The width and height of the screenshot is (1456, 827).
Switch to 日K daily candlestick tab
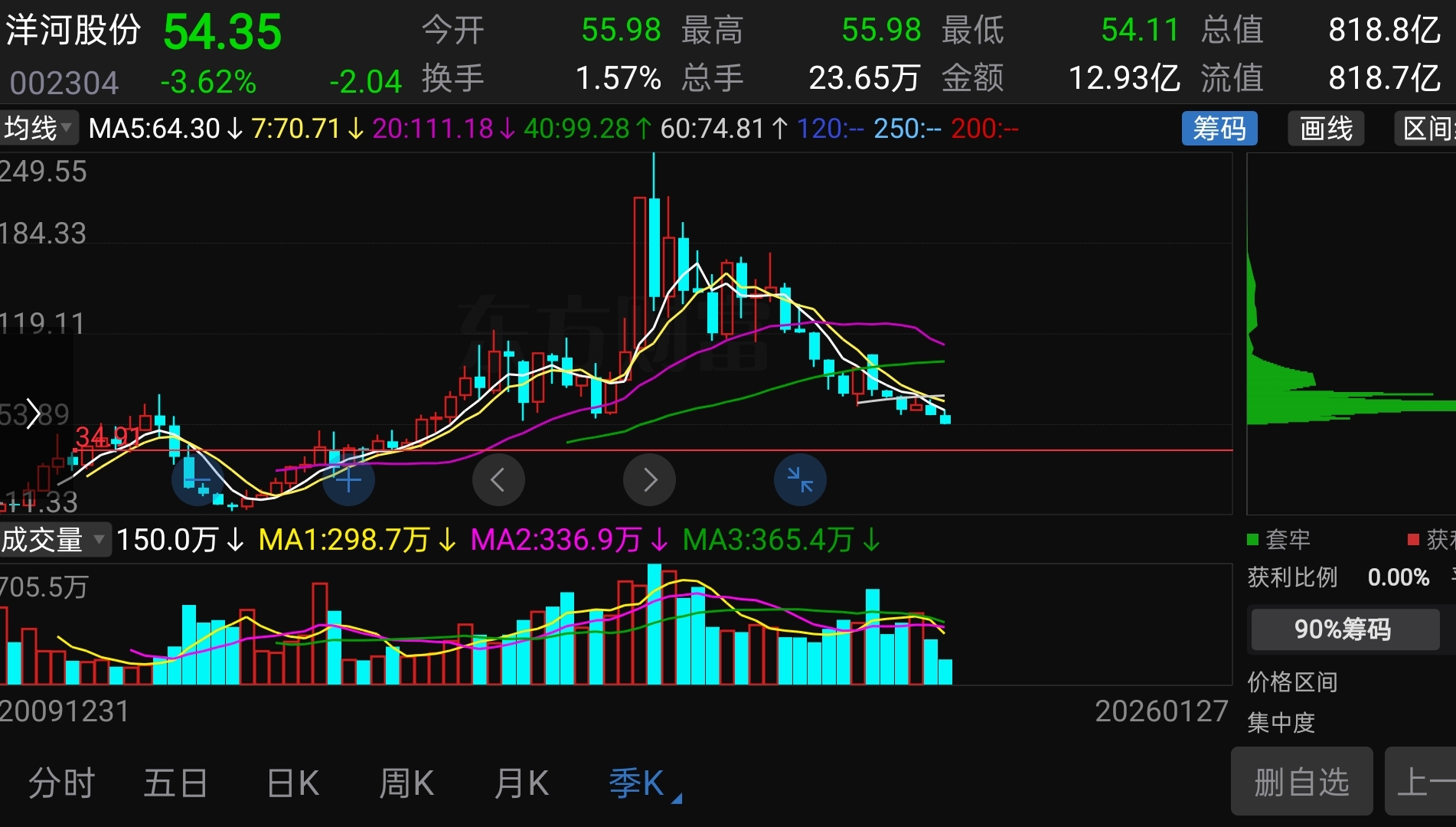coord(292,783)
